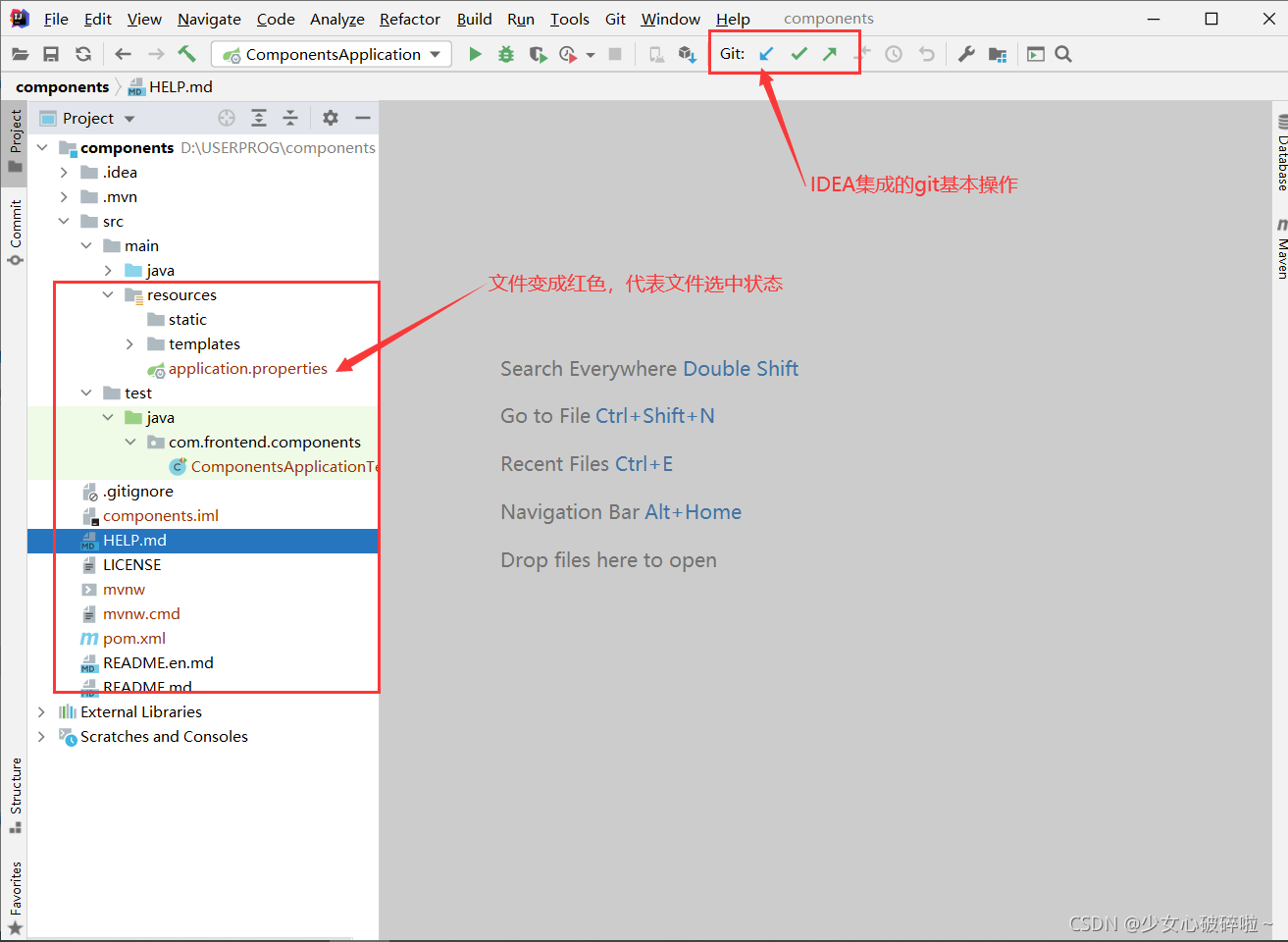Viewport: 1288px width, 942px height.
Task: Open Project panel gear options
Action: pos(331,118)
